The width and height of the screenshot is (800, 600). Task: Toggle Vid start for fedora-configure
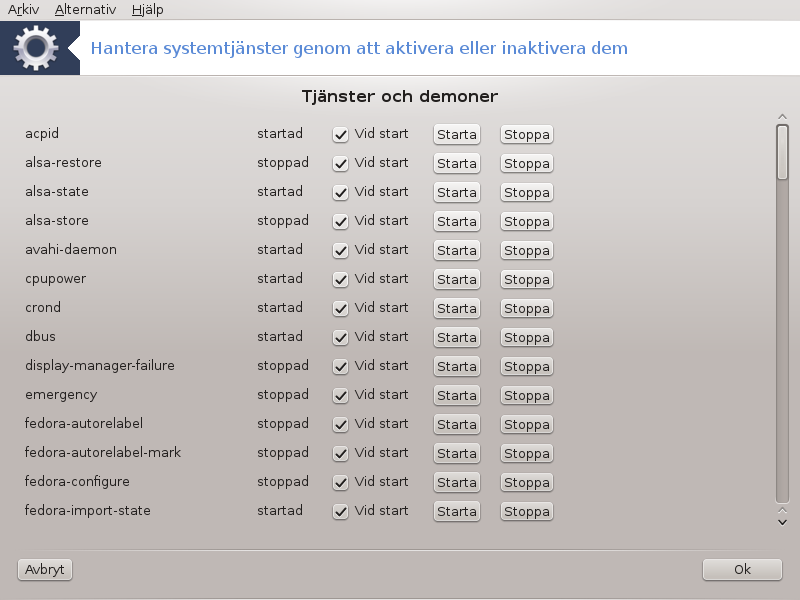pyautogui.click(x=340, y=483)
